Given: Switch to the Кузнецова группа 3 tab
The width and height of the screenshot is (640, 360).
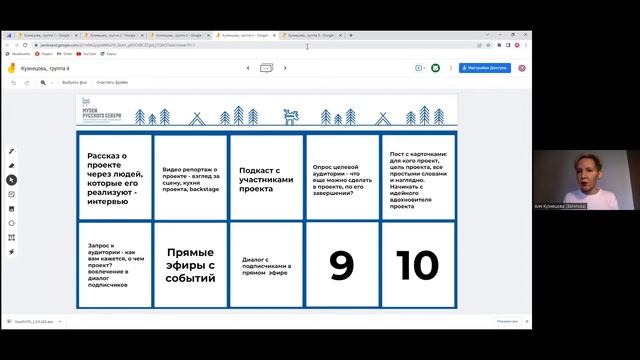Looking at the screenshot, I should pos(179,36).
